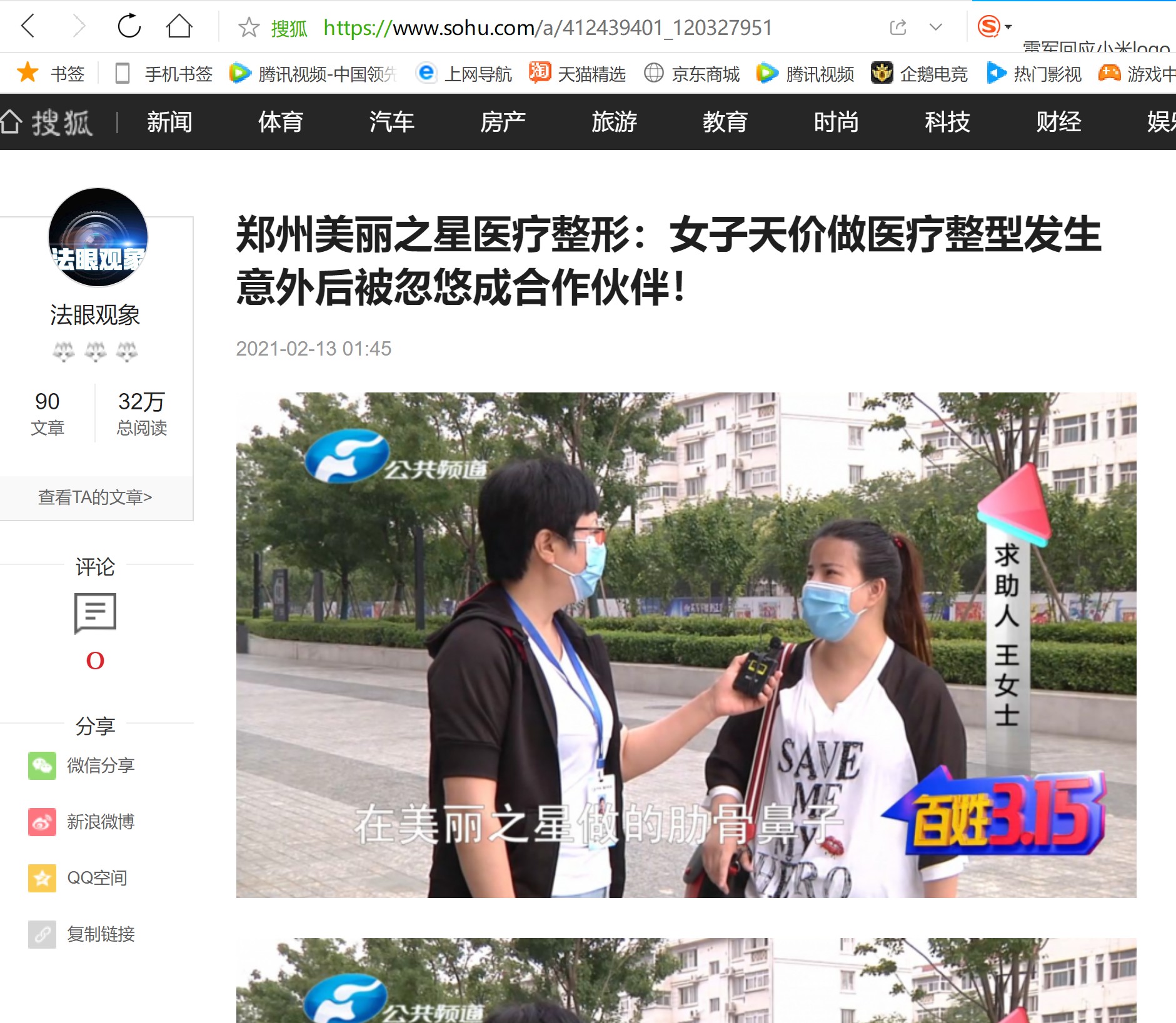Click 查看TA的文章 button
Screen dimensions: 1176x1023
click(x=95, y=497)
